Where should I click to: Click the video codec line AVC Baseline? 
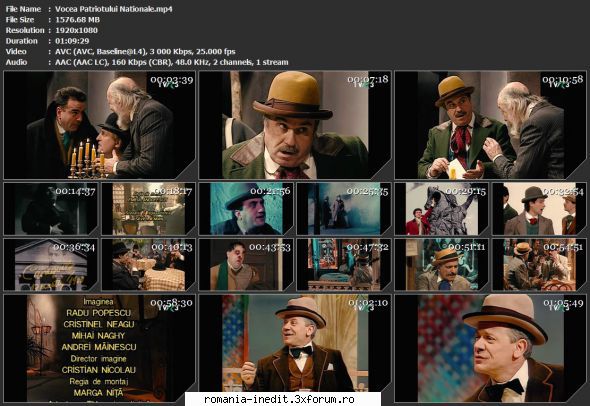click(x=145, y=52)
